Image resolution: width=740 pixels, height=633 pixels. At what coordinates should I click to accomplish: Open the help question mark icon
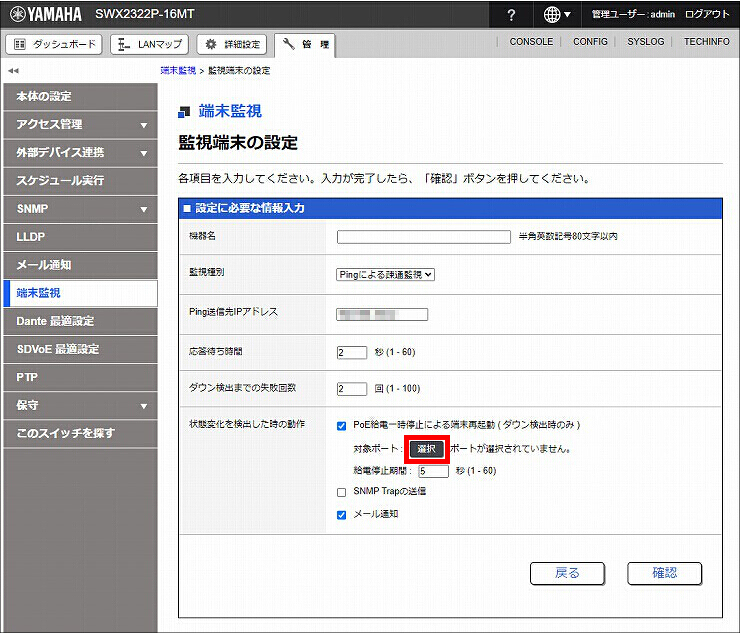511,15
